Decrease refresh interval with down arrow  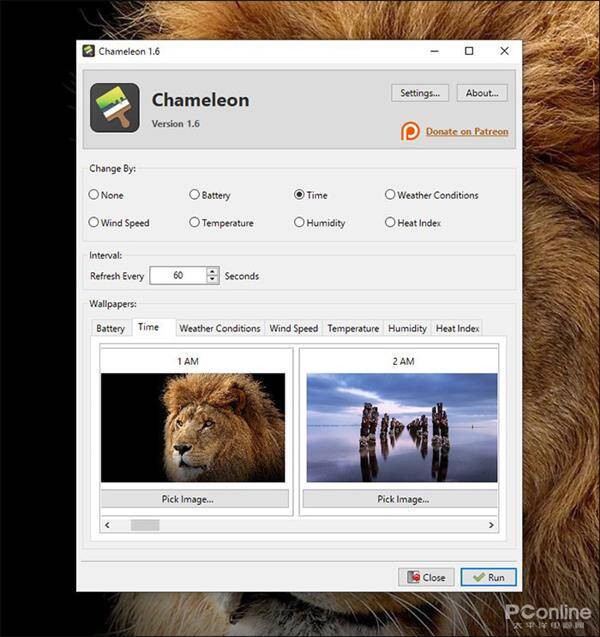(212, 280)
